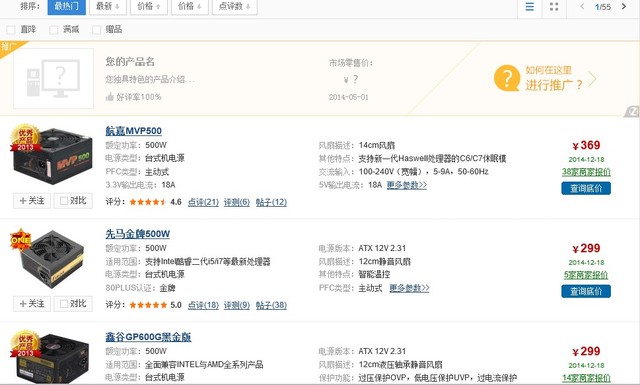
Task: Click the 您的产品名 placeholder title
Action: click(x=130, y=62)
